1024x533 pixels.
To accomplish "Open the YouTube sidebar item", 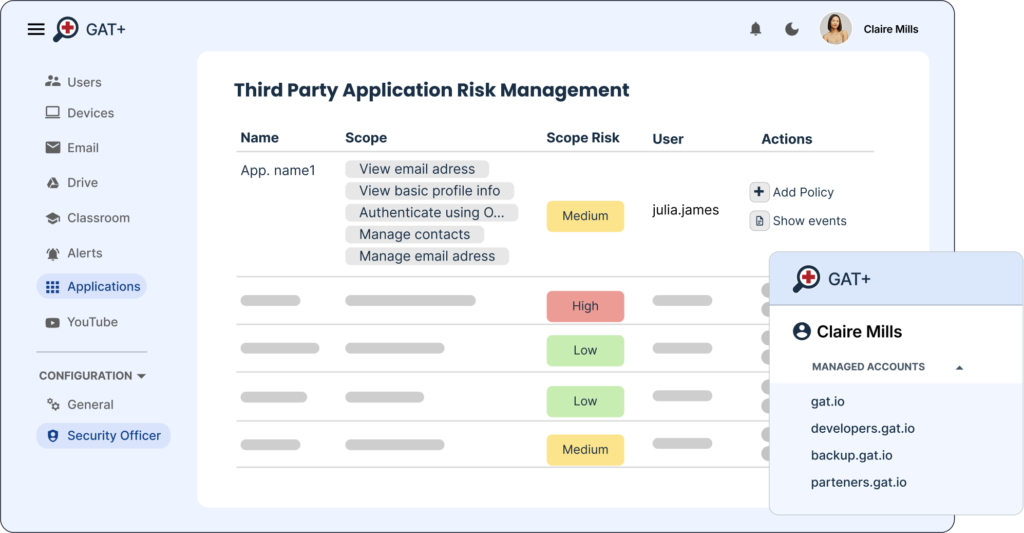I will (x=81, y=322).
